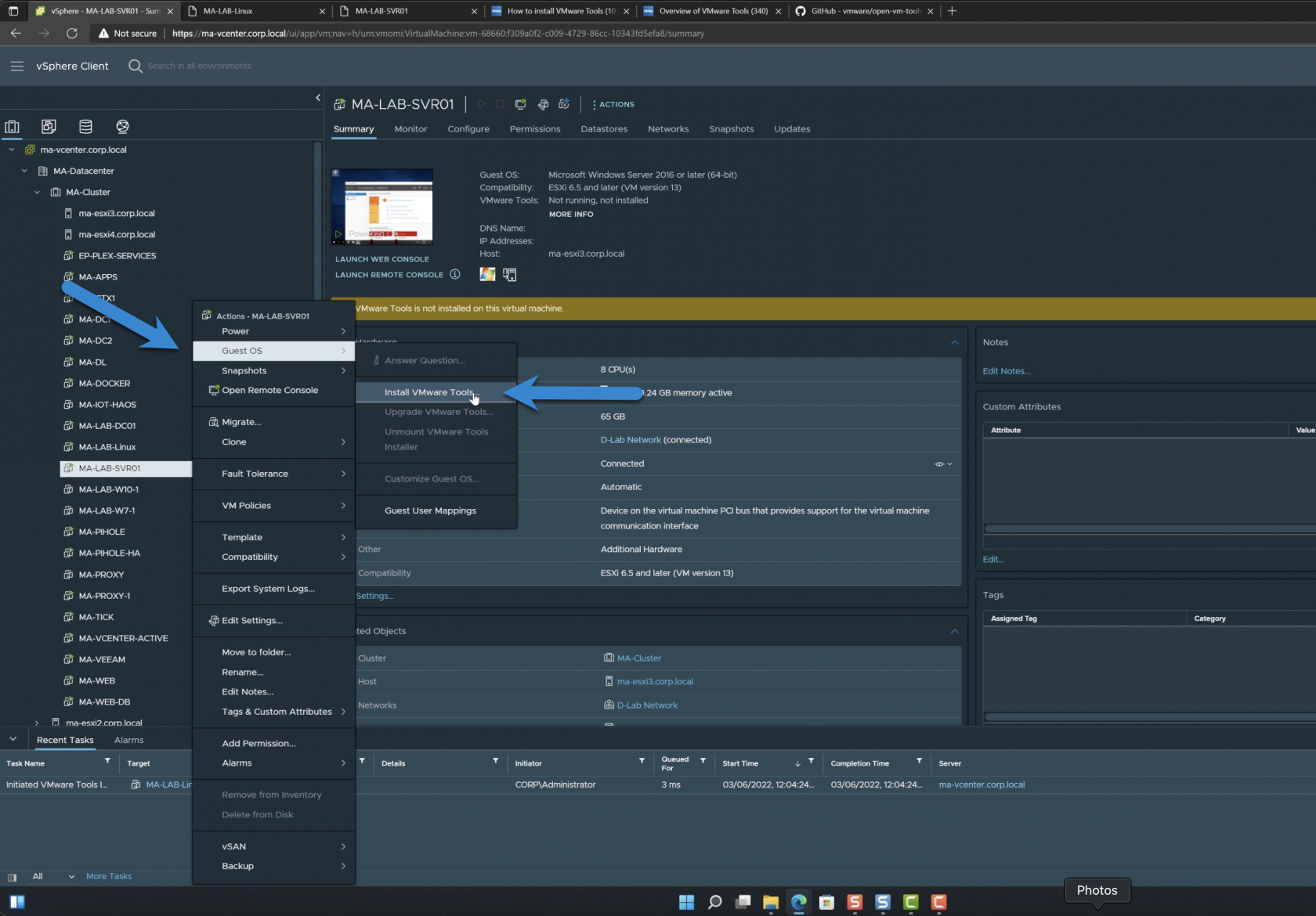Screen dimensions: 1316x916
Task: Choose Migrate in the context menu
Action: click(x=273, y=422)
